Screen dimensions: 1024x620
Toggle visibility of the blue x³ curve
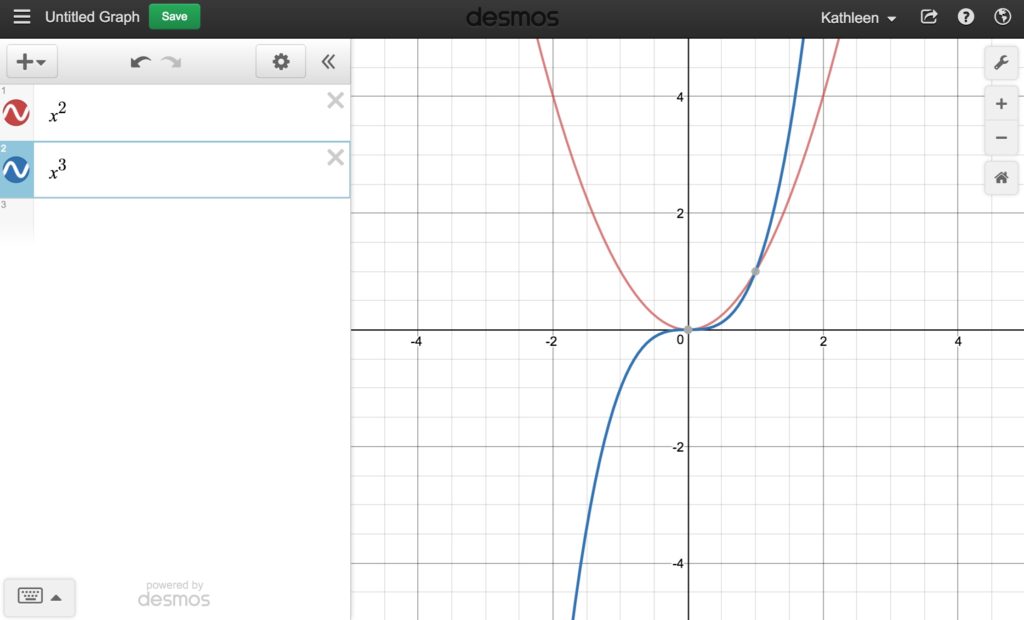point(16,170)
